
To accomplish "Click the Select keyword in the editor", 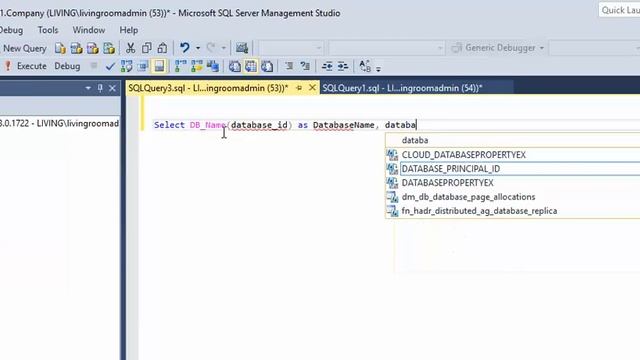I will [169, 125].
